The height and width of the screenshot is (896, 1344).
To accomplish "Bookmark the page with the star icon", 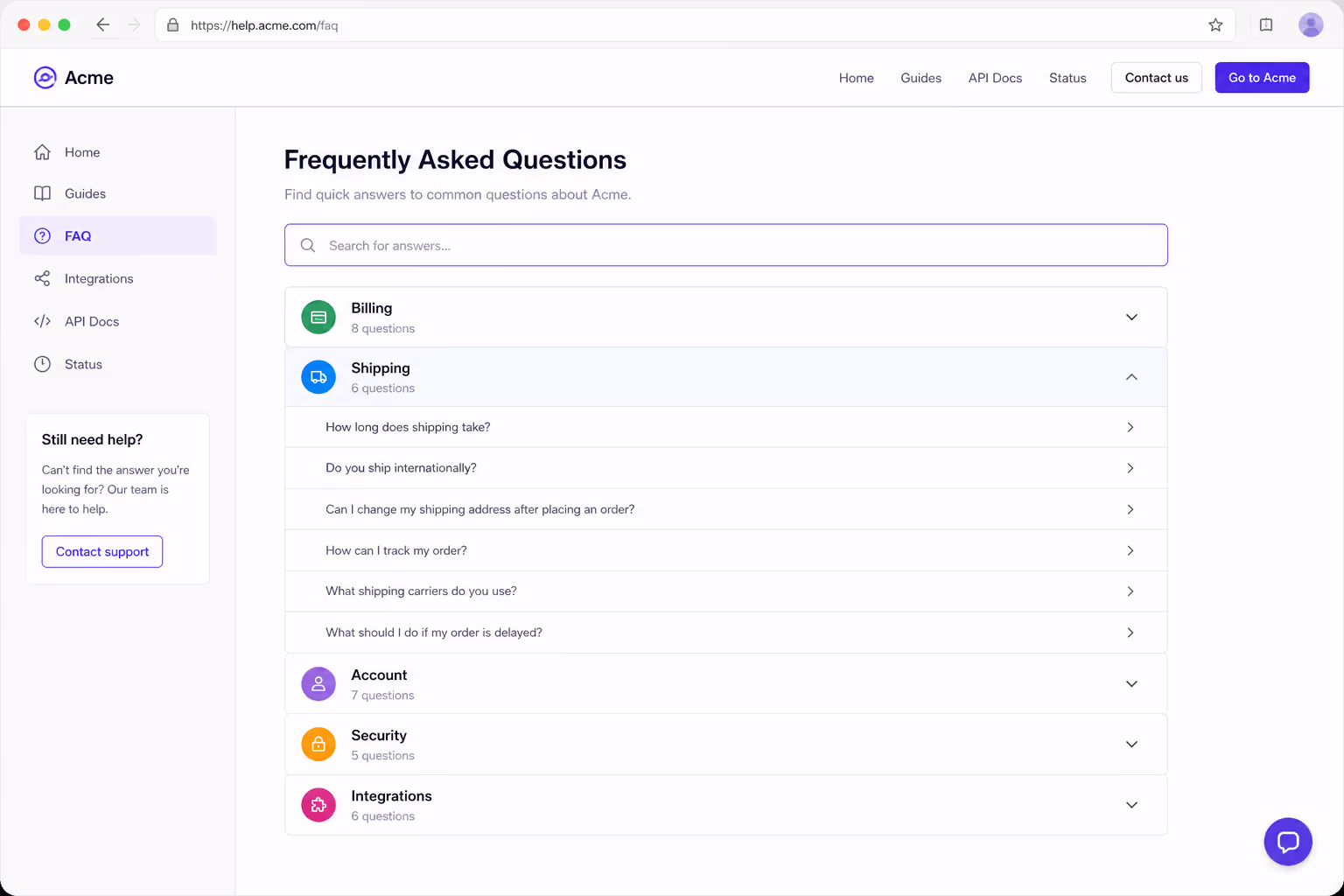I will (1215, 25).
